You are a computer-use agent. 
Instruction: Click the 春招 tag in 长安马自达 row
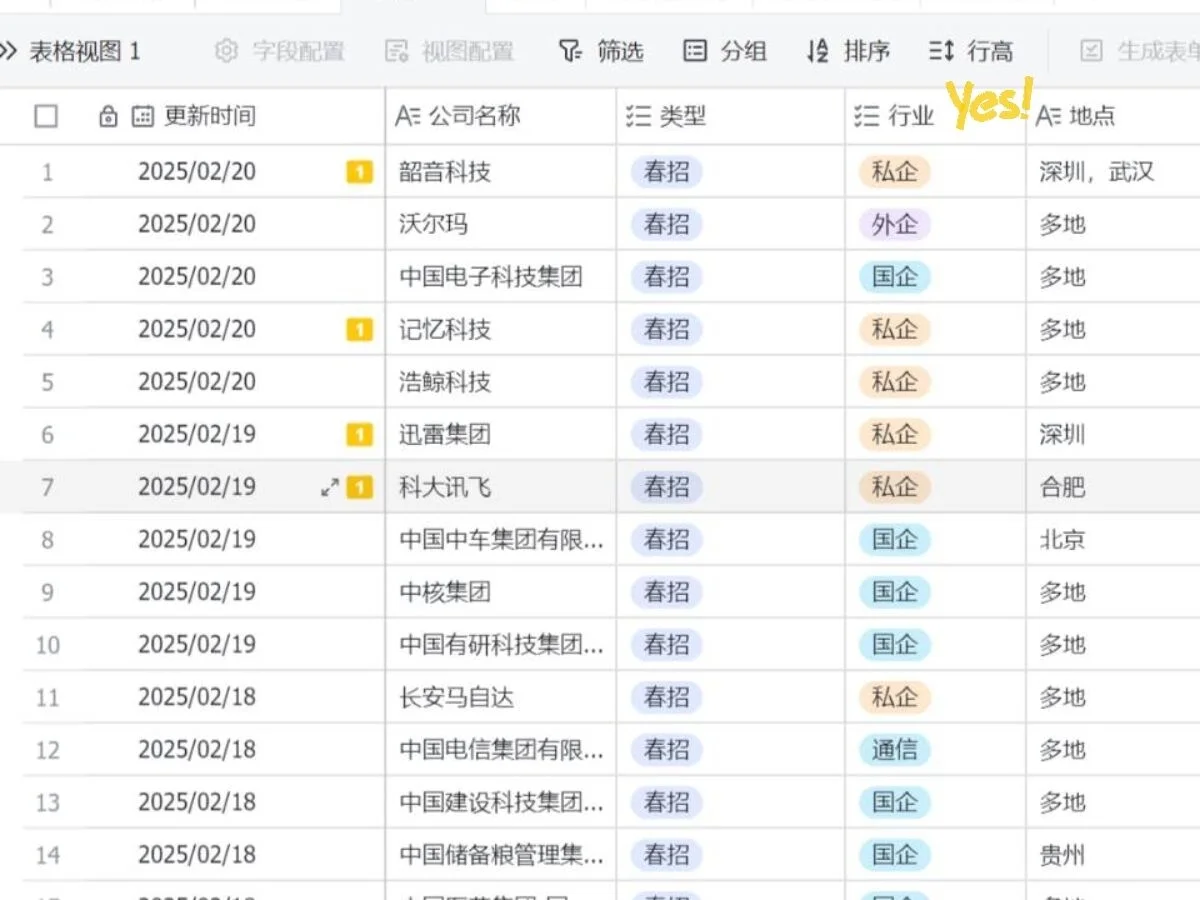coord(666,697)
